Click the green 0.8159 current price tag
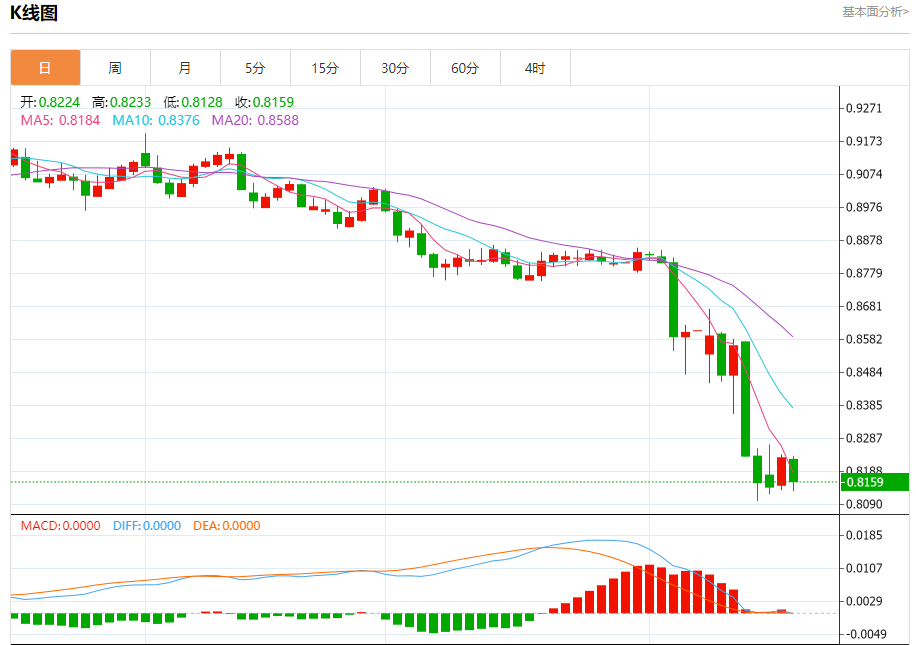This screenshot has height=645, width=916. (875, 482)
